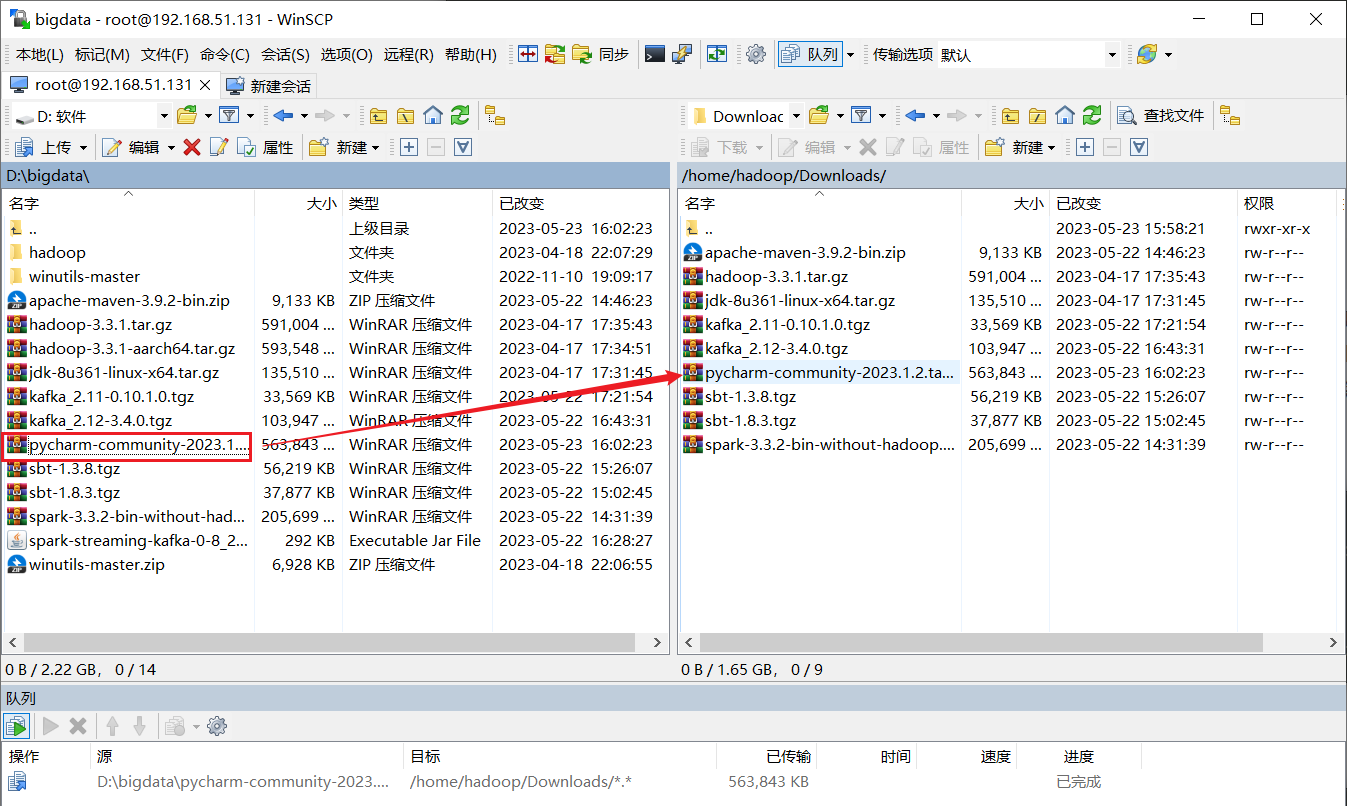Click local select files plus icon
Viewport: 1347px width, 806px height.
click(409, 147)
